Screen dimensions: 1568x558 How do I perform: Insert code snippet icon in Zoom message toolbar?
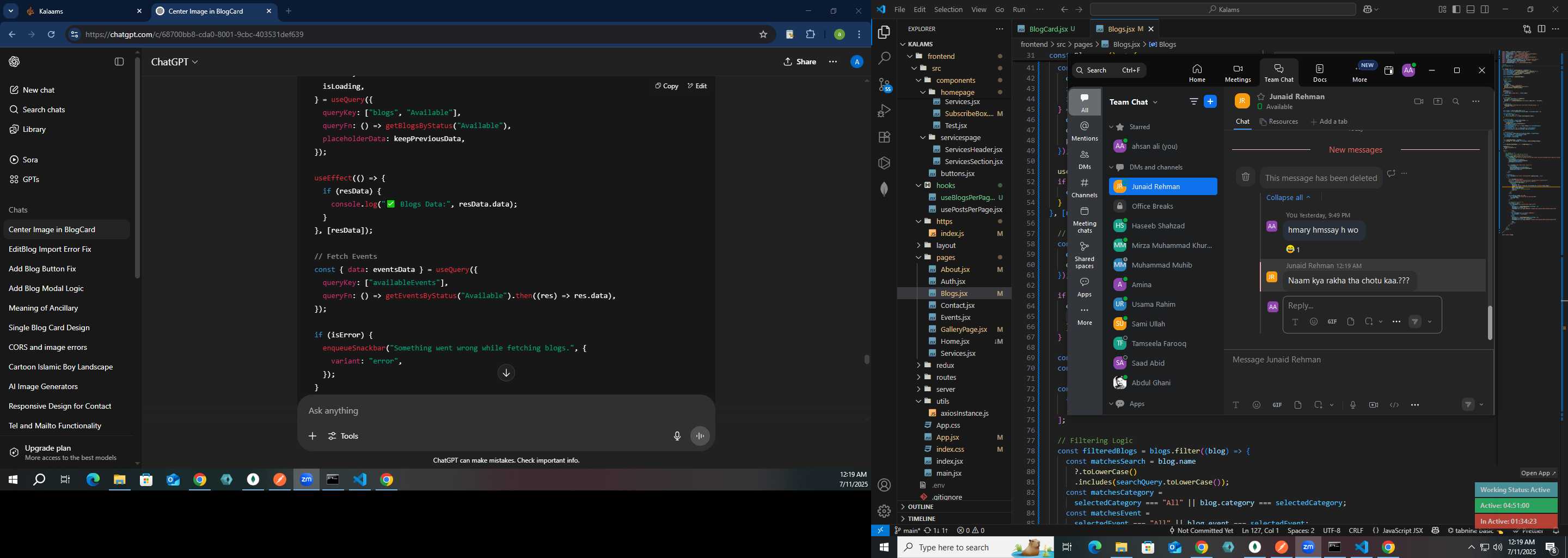pyautogui.click(x=1394, y=405)
